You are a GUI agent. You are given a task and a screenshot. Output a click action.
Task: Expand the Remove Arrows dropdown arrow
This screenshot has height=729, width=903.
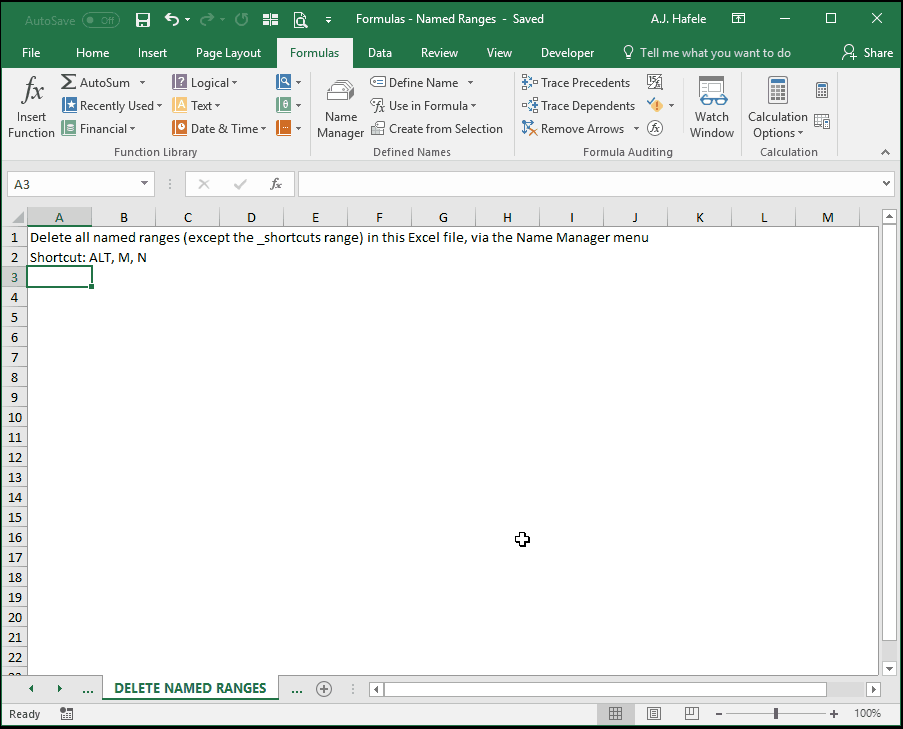click(x=636, y=128)
